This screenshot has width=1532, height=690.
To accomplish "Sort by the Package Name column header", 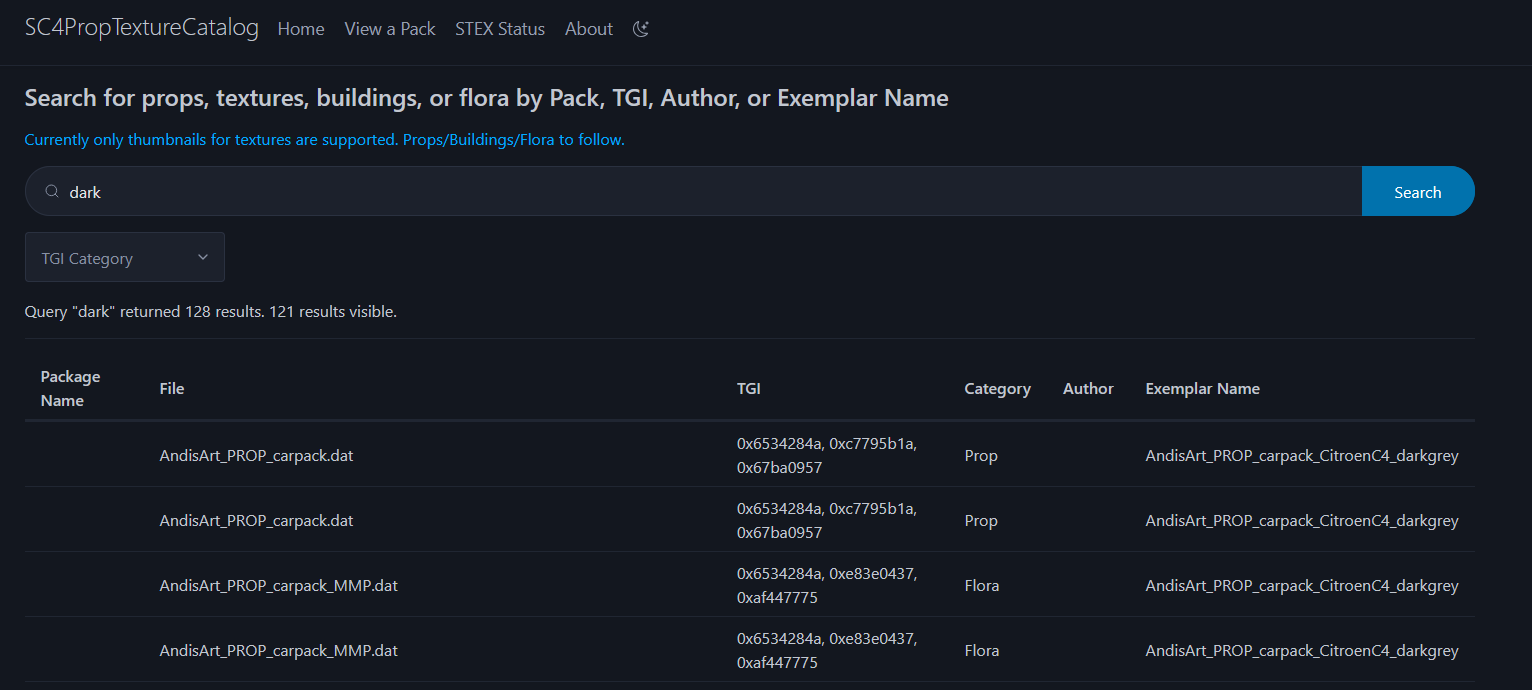I will pos(70,389).
